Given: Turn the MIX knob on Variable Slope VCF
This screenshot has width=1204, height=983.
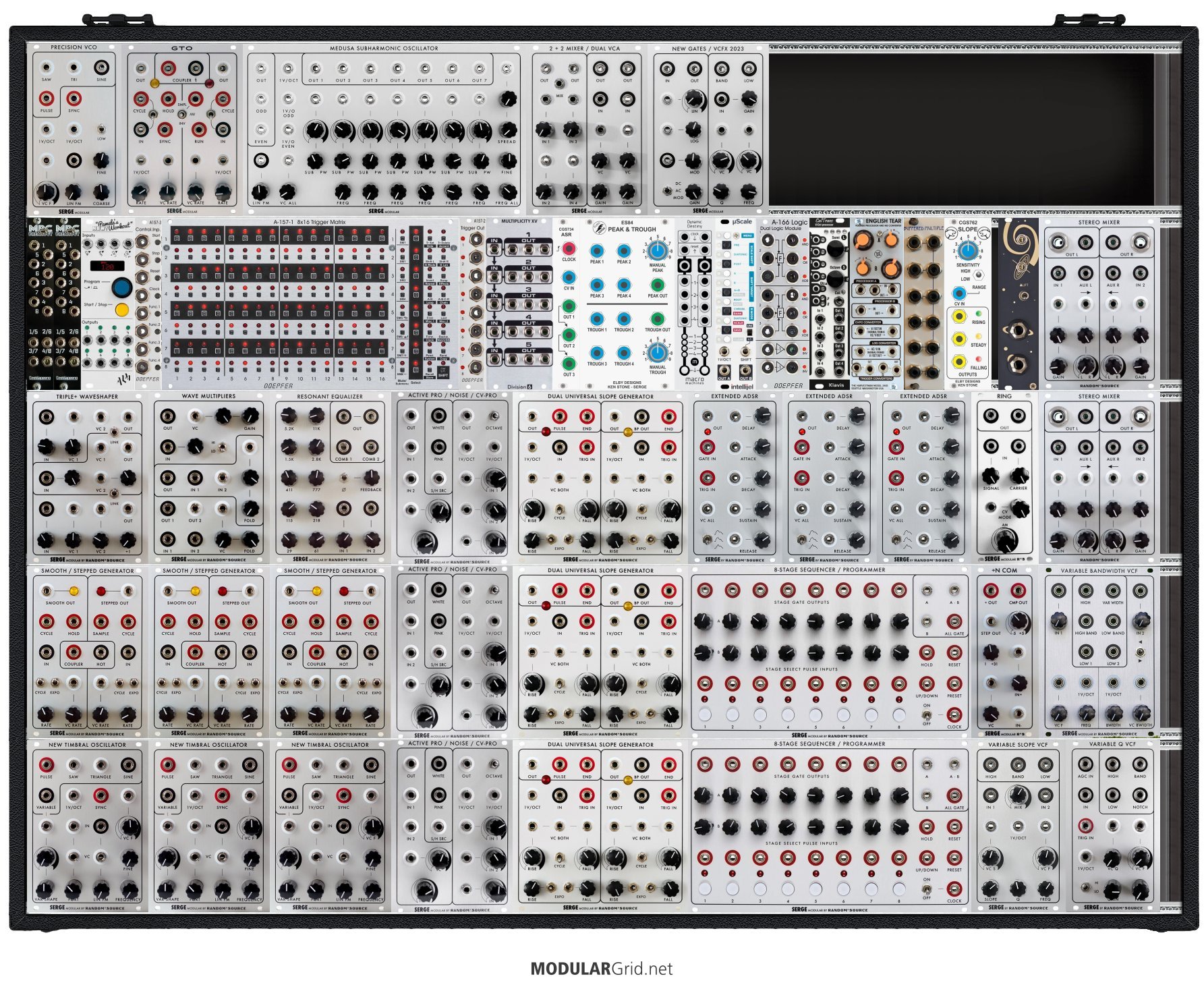Looking at the screenshot, I should tap(1019, 796).
